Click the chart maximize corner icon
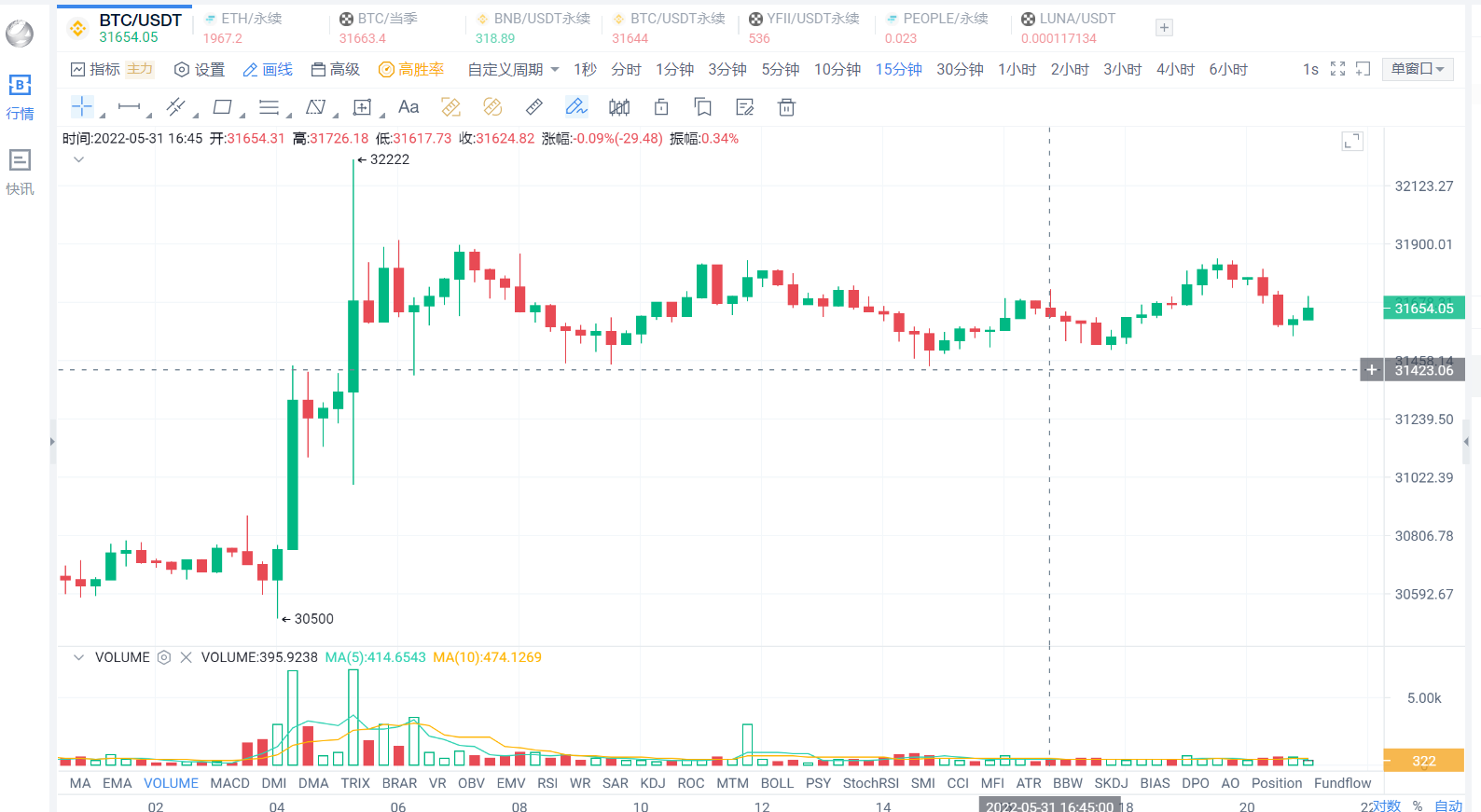The image size is (1481, 812). [x=1352, y=141]
